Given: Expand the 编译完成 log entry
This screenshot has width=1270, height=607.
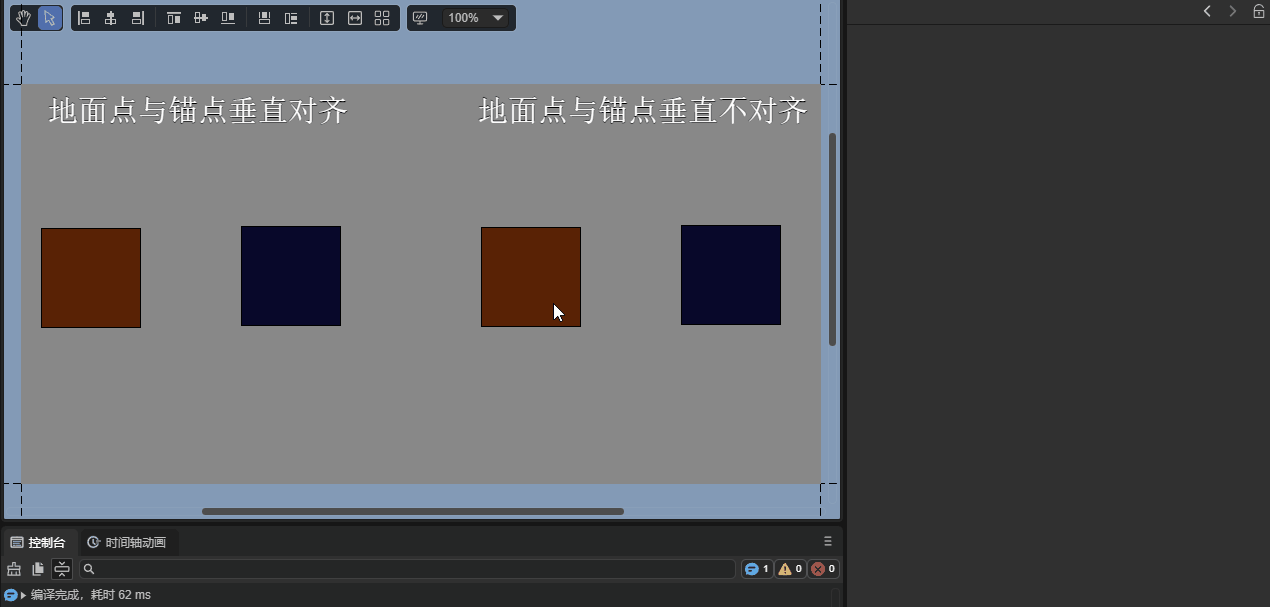Looking at the screenshot, I should coord(22,594).
